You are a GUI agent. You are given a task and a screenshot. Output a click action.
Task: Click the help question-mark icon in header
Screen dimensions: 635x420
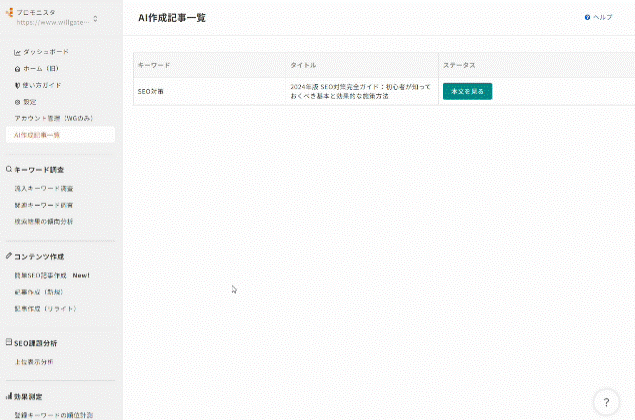(587, 18)
